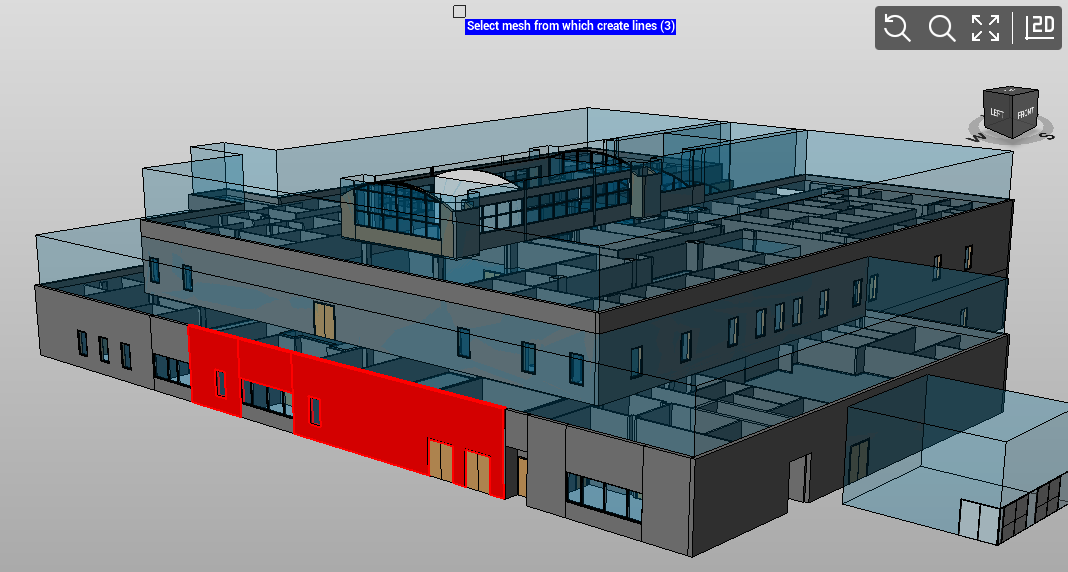Select the tan door on the upper floor
The width and height of the screenshot is (1068, 572).
[323, 319]
